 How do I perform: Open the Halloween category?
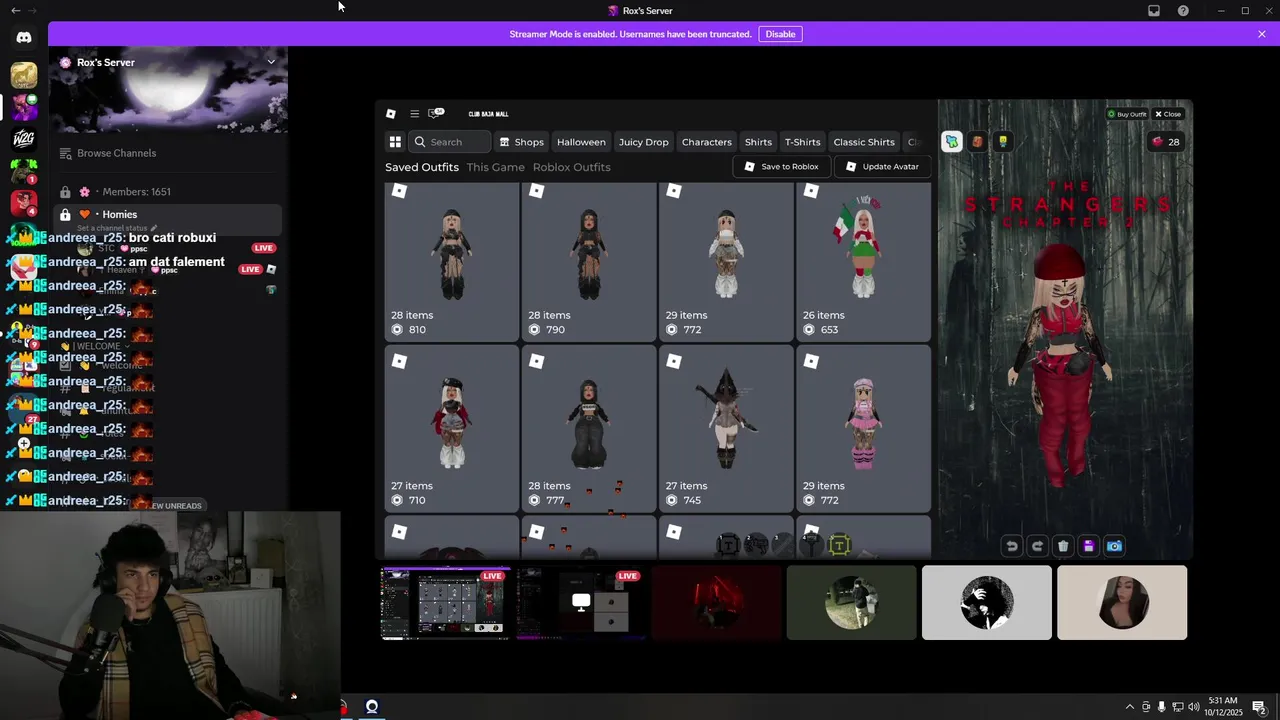point(581,142)
